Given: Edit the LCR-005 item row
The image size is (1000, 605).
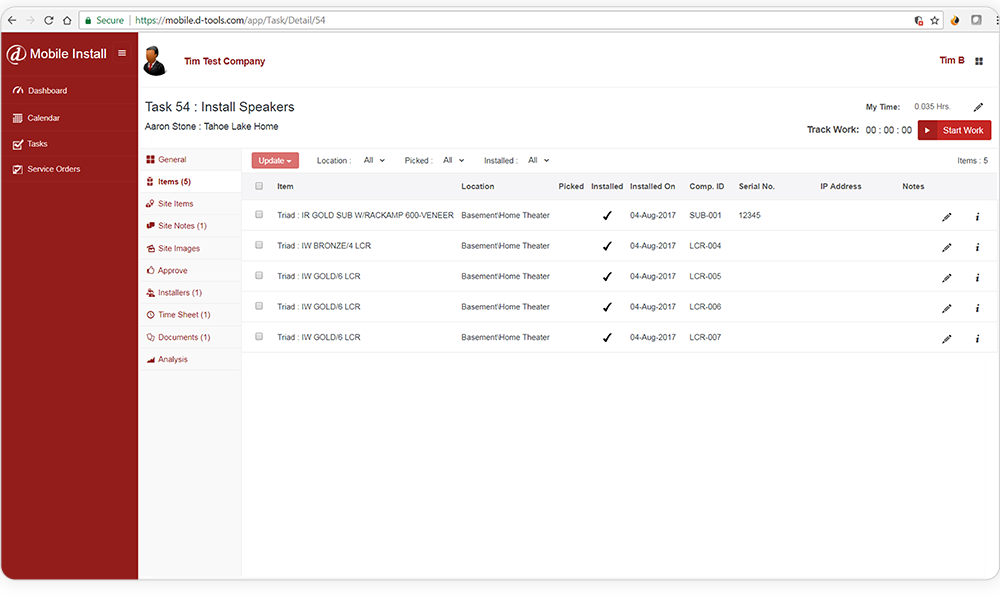Looking at the screenshot, I should click(946, 278).
